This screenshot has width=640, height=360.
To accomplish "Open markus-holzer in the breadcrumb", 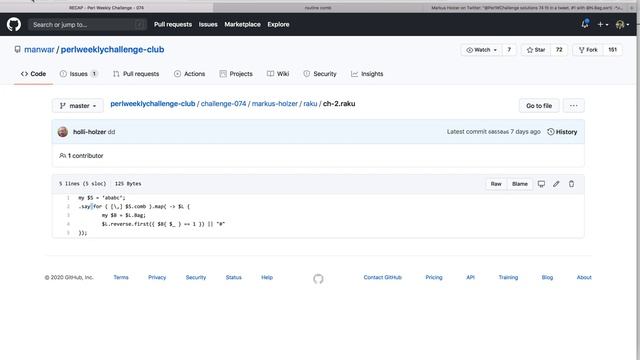I will pyautogui.click(x=275, y=104).
